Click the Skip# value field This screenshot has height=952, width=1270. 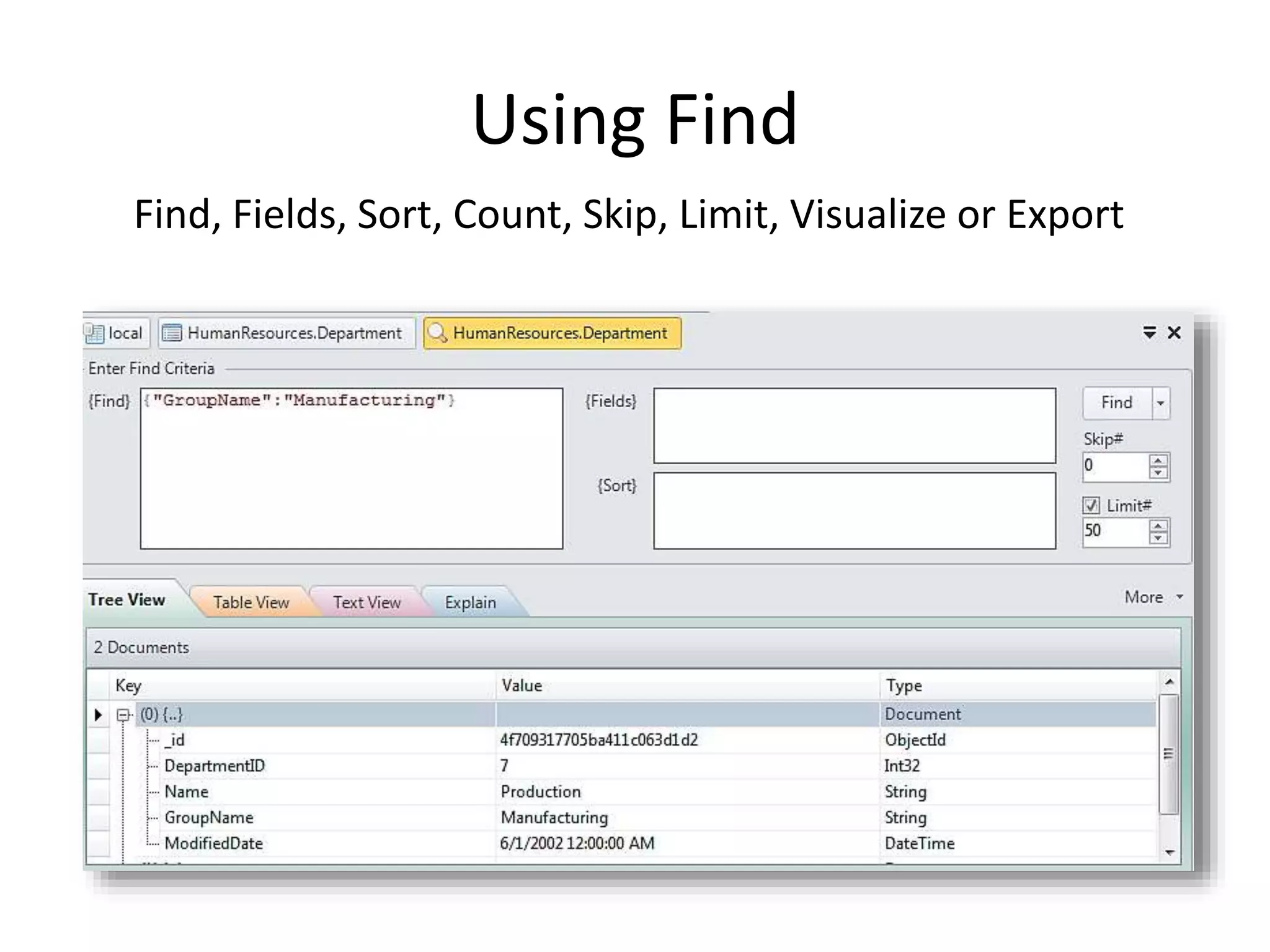tap(1115, 466)
